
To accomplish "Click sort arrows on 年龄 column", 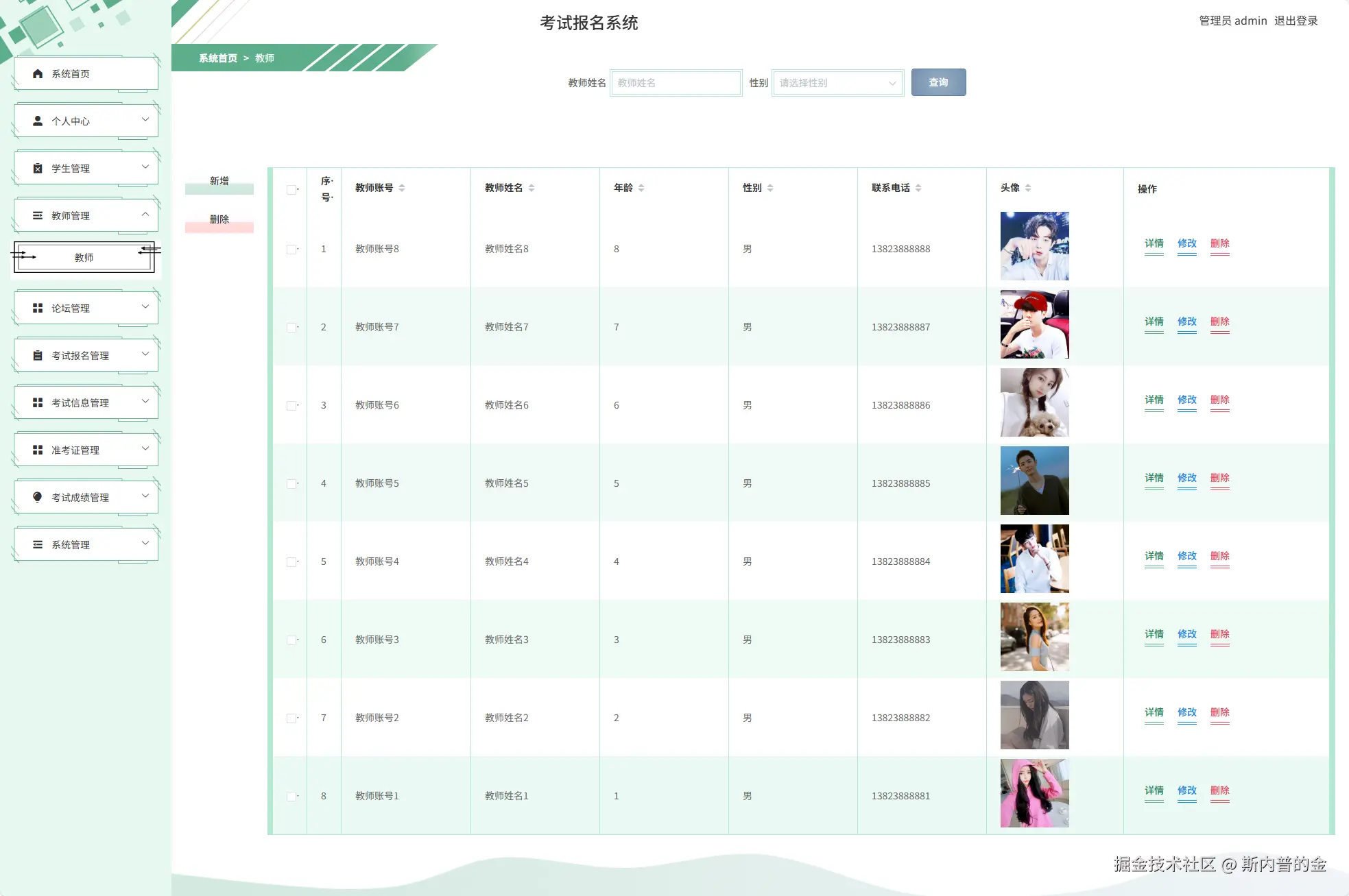I will pos(641,188).
